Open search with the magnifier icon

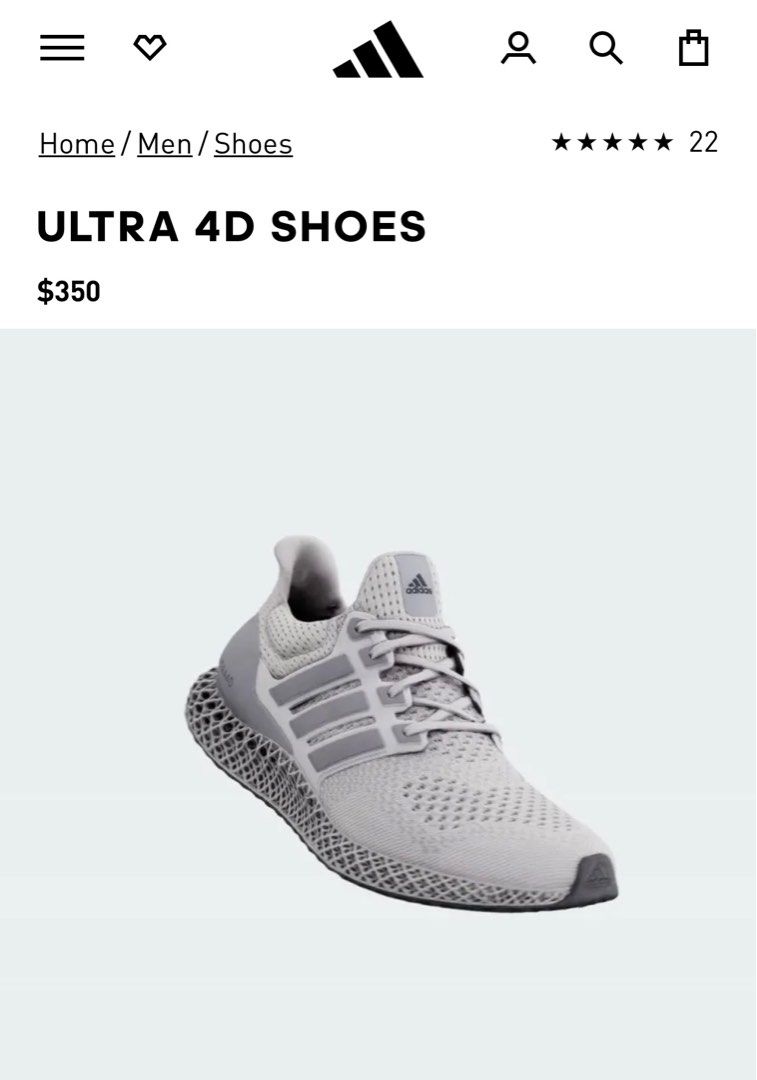click(x=606, y=48)
